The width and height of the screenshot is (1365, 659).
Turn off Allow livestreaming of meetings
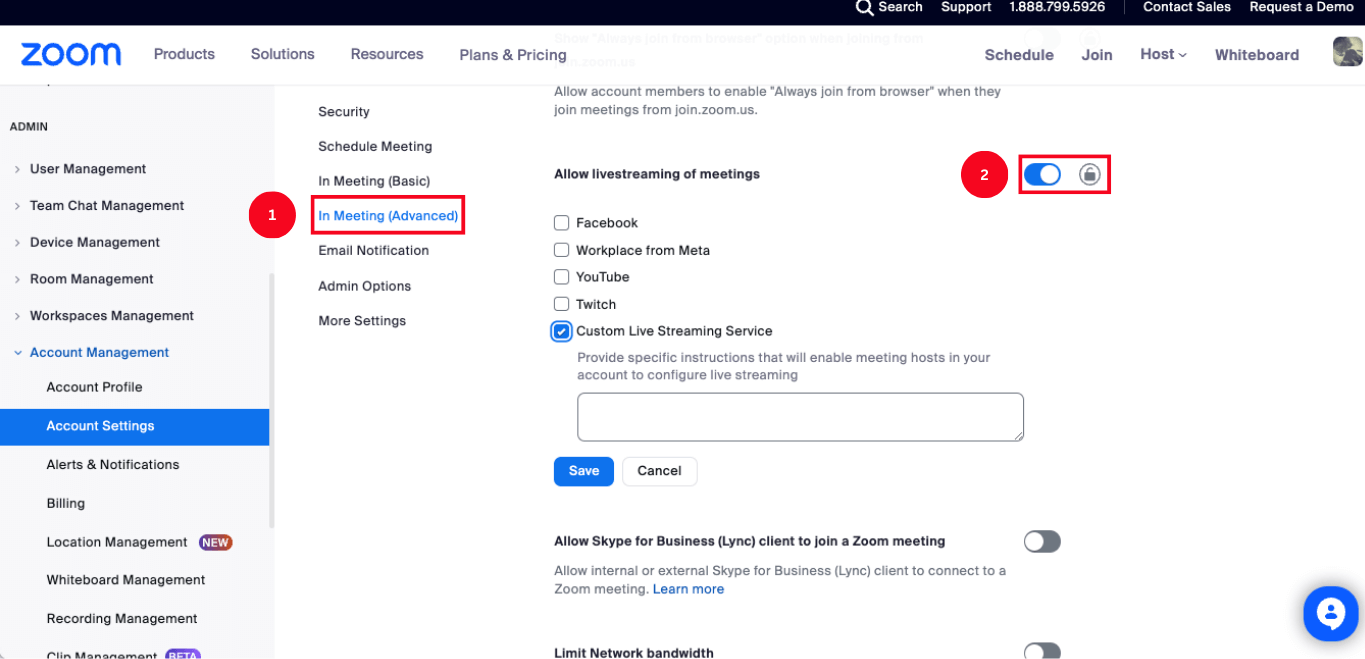coord(1042,175)
